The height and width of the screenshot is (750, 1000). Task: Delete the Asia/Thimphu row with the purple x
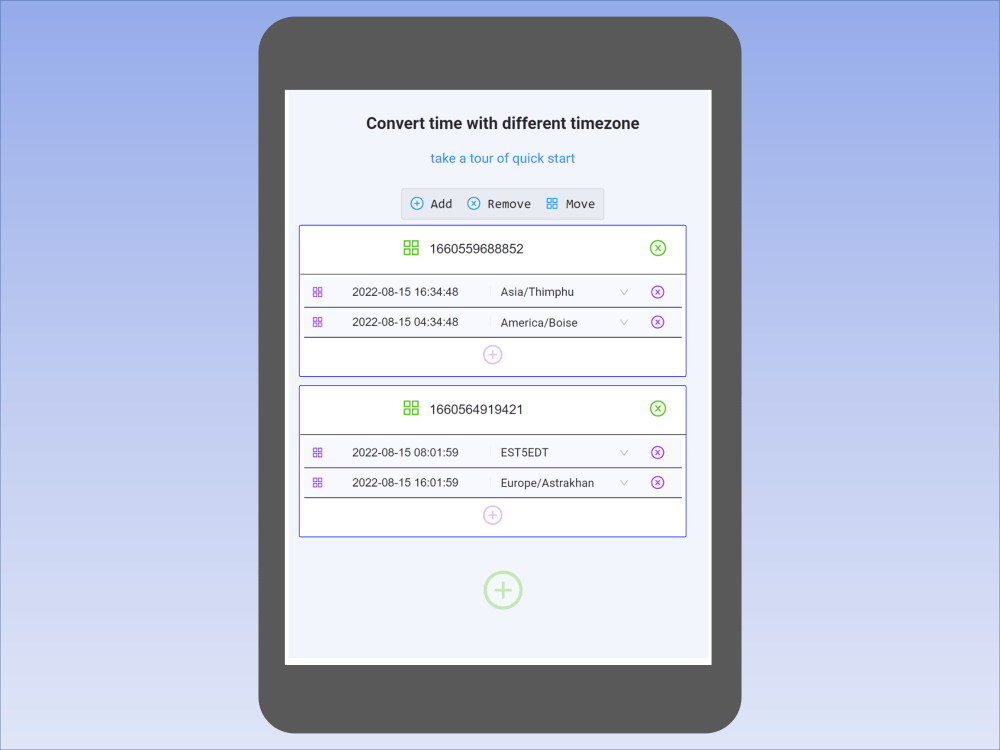[658, 292]
